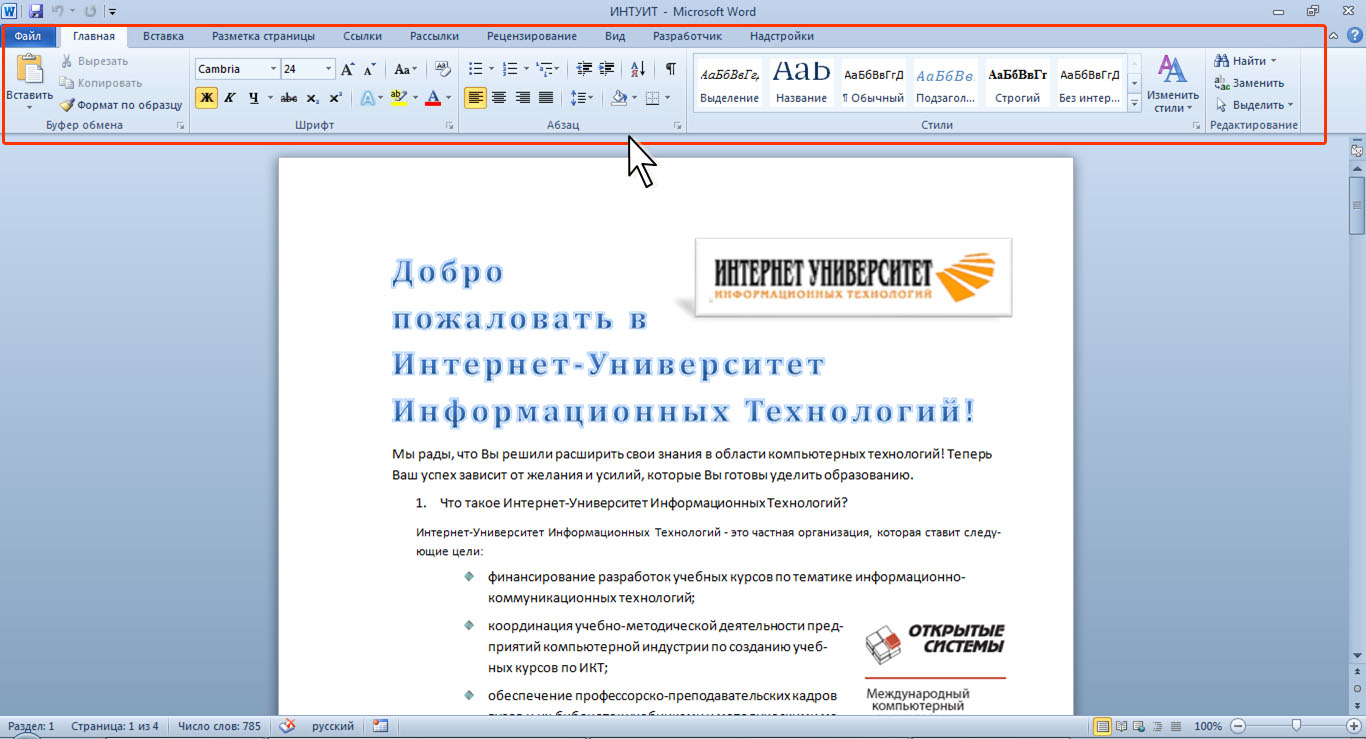Click the vertical scrollbar thumb
This screenshot has height=739, width=1366.
[x=1357, y=206]
